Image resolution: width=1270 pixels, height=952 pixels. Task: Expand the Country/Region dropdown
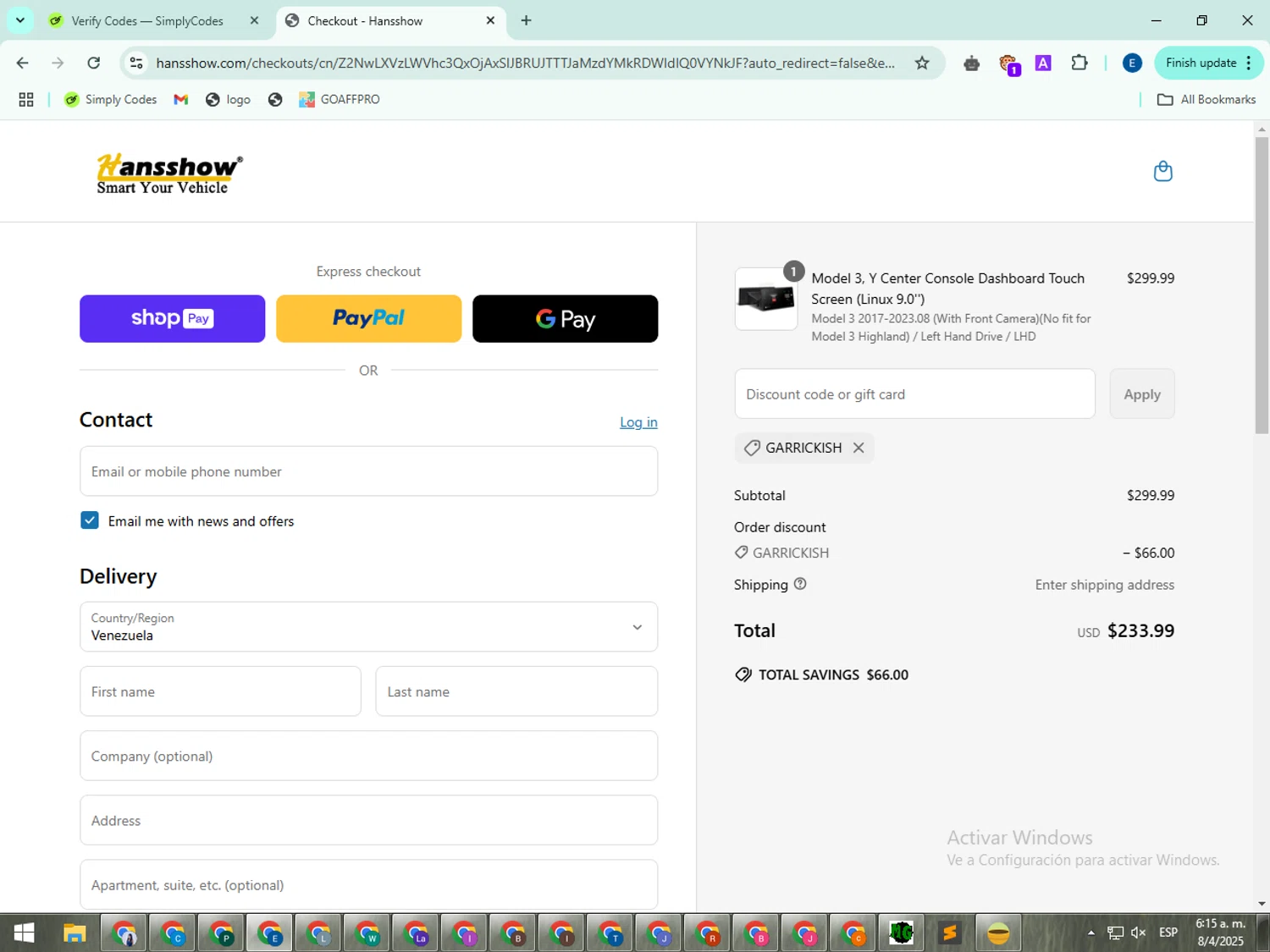point(368,627)
